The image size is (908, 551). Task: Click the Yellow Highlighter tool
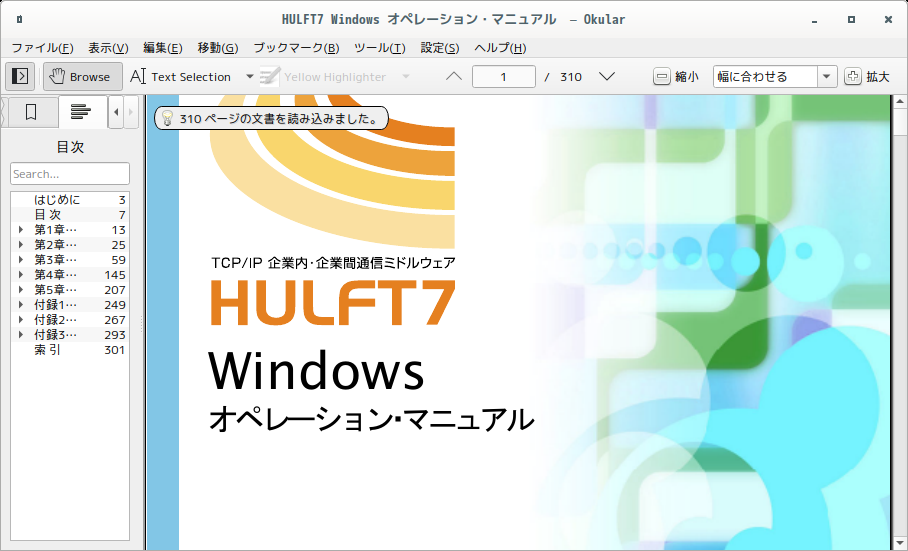[x=322, y=76]
